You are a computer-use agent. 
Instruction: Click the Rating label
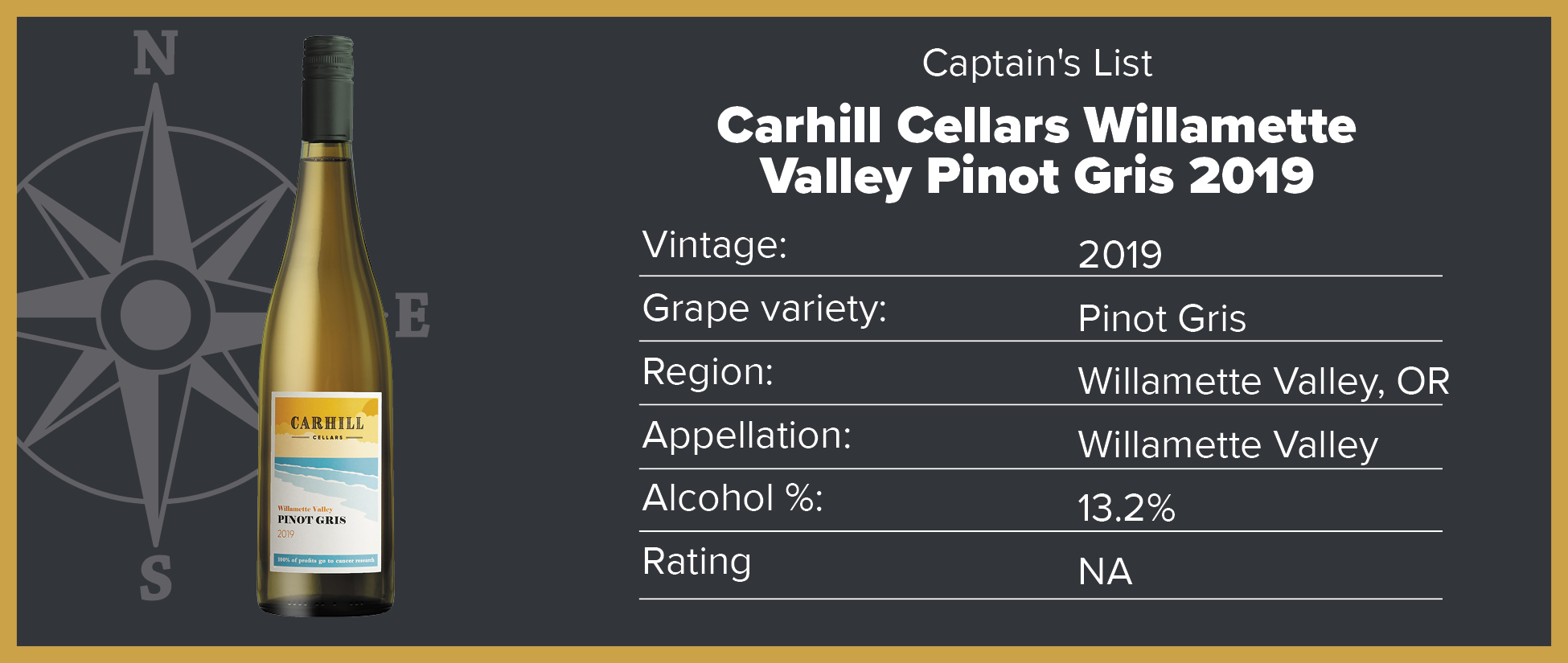[x=696, y=563]
